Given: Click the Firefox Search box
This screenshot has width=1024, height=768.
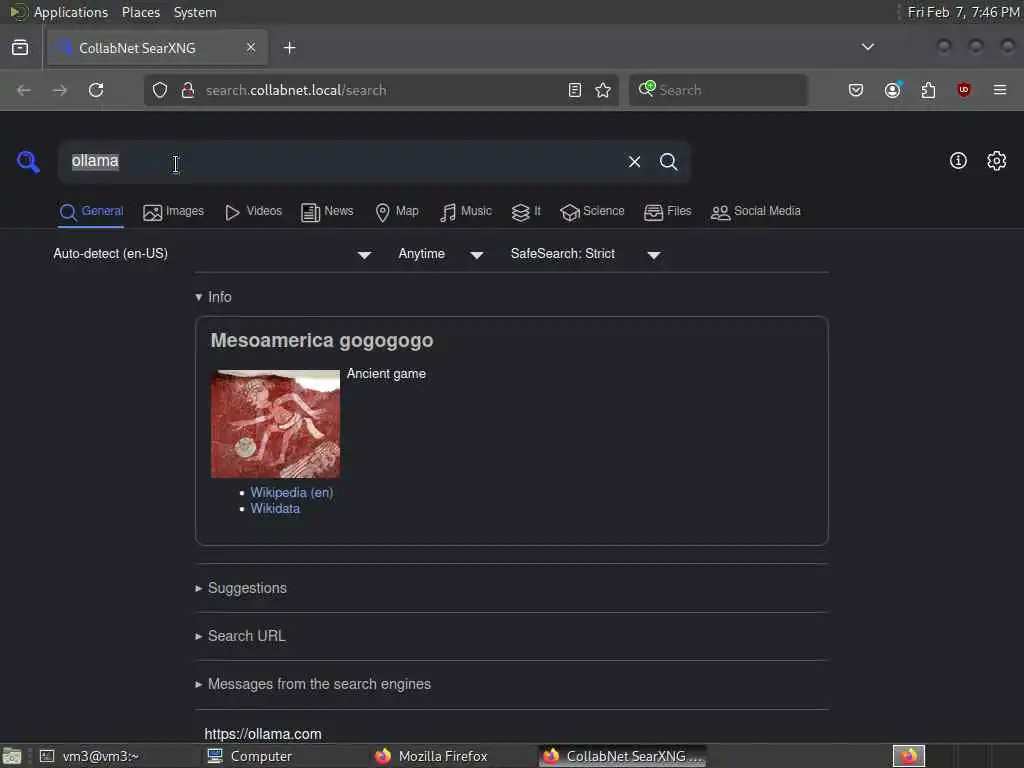Looking at the screenshot, I should [x=718, y=90].
